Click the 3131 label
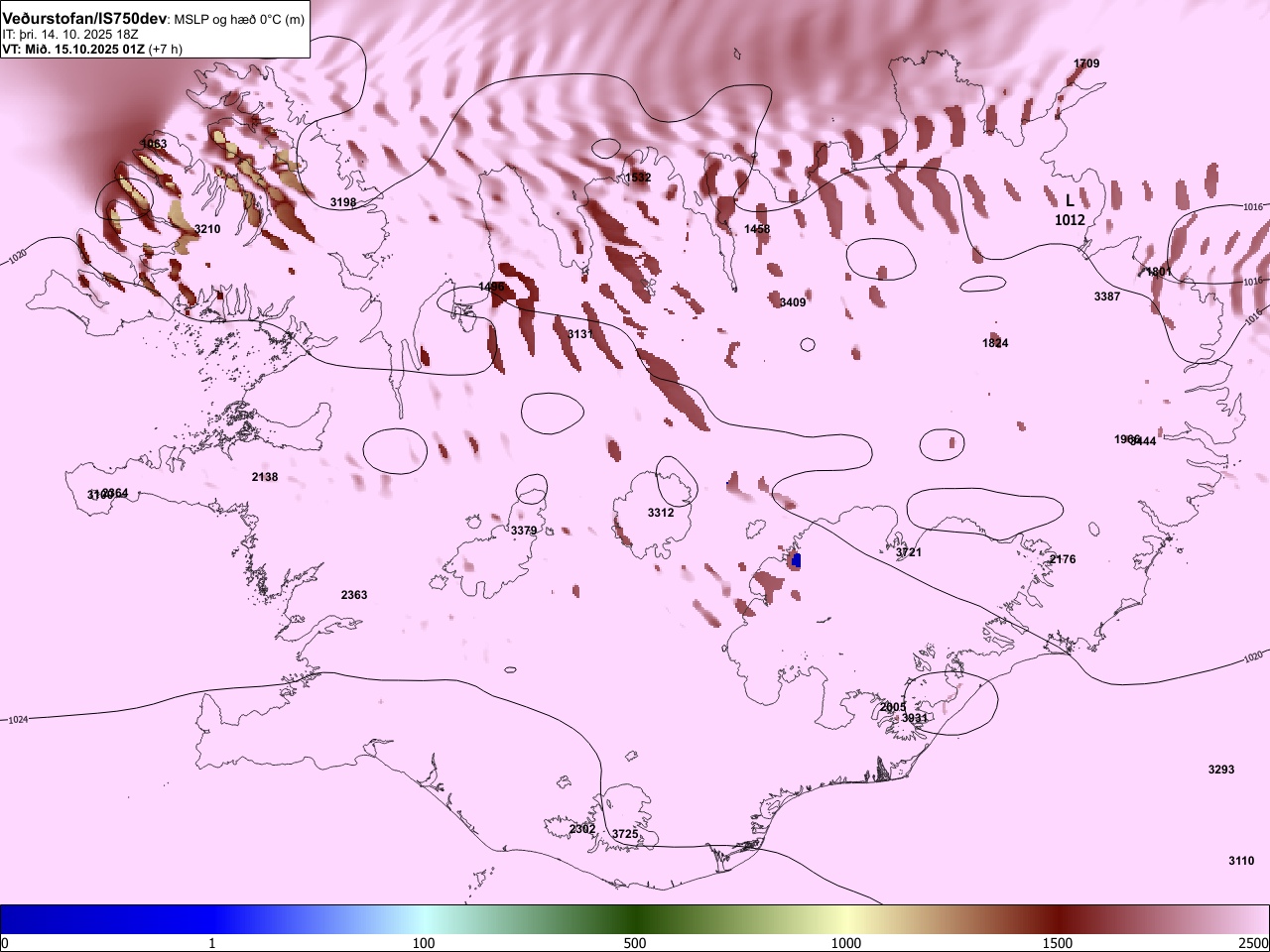The height and width of the screenshot is (952, 1270). tap(580, 334)
